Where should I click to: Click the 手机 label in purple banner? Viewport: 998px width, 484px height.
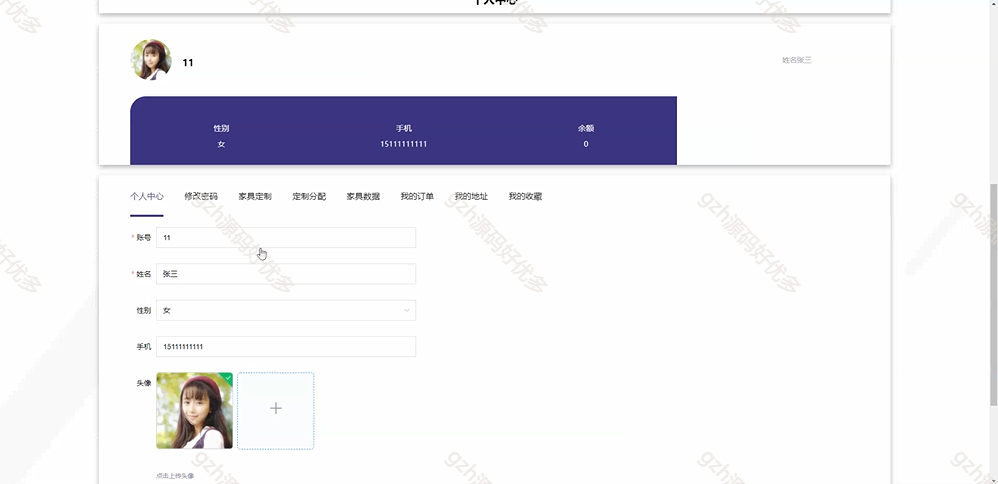(404, 128)
